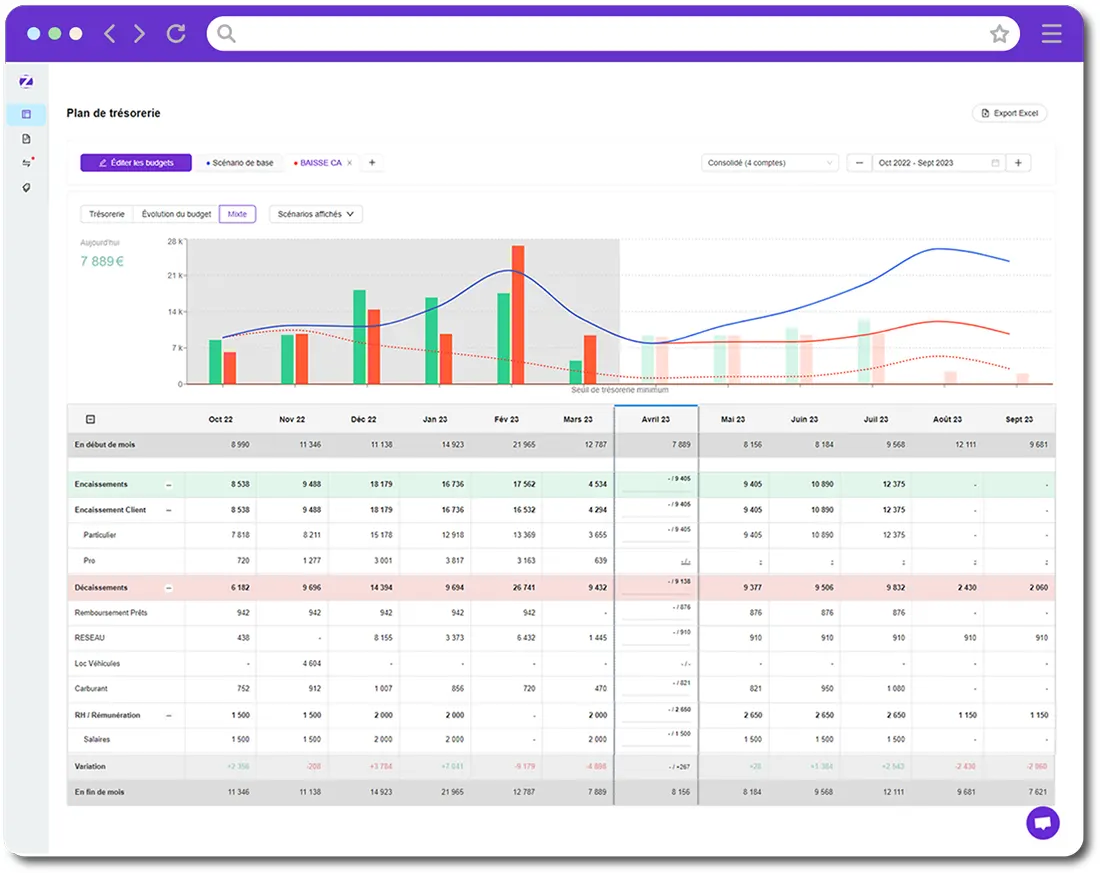Screen dimensions: 1100x873
Task: Open the browser hamburger menu
Action: [1051, 34]
